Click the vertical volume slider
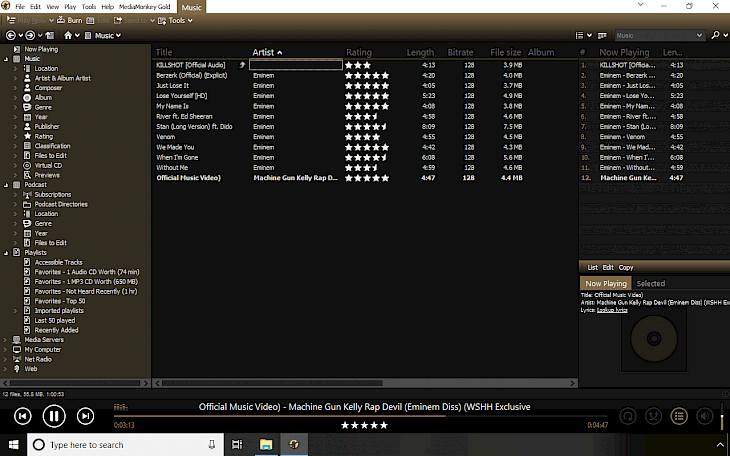 [722, 416]
